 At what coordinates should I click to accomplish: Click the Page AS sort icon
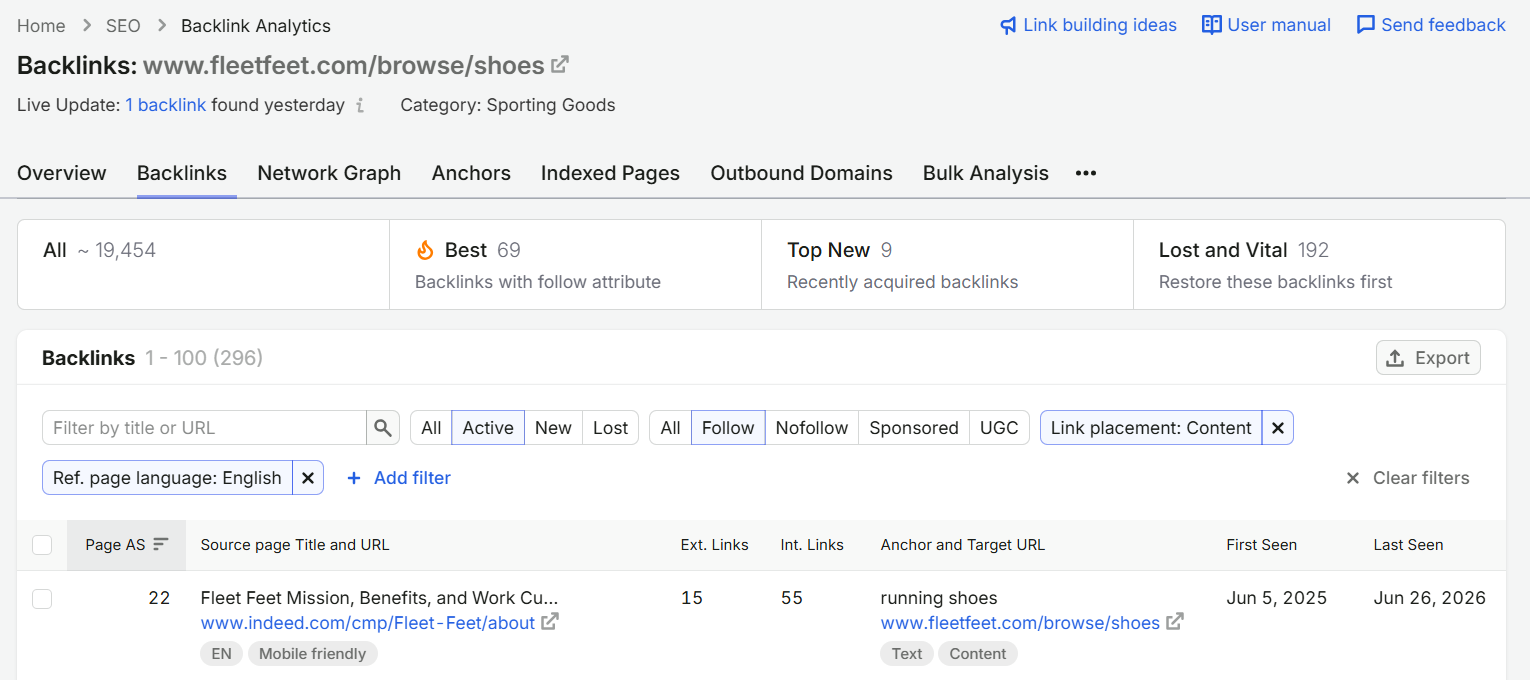[161, 545]
